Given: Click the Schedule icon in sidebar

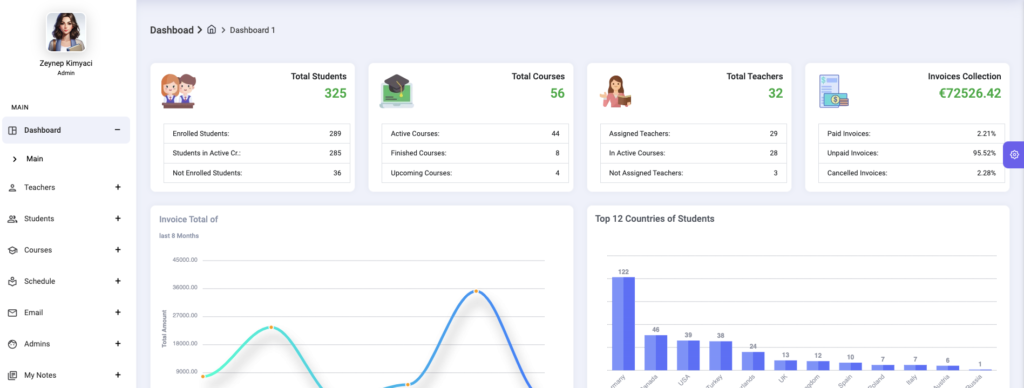Looking at the screenshot, I should (x=12, y=282).
